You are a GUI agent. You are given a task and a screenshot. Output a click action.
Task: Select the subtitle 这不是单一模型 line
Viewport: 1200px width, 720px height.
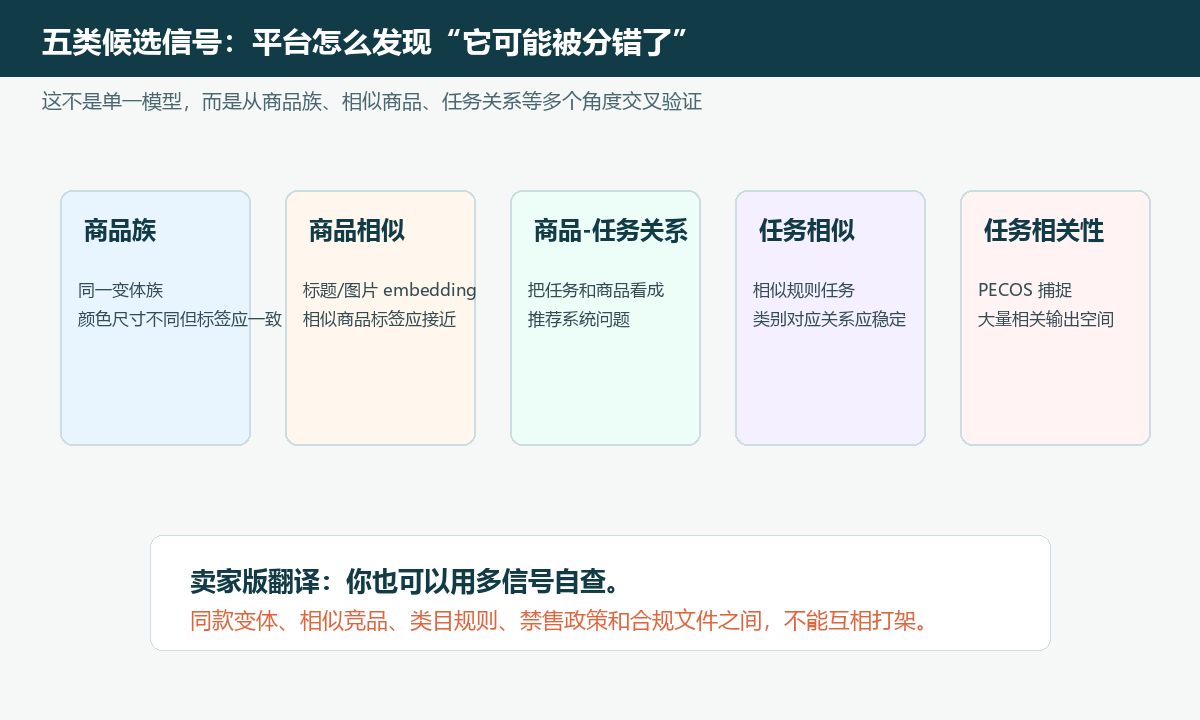[372, 102]
